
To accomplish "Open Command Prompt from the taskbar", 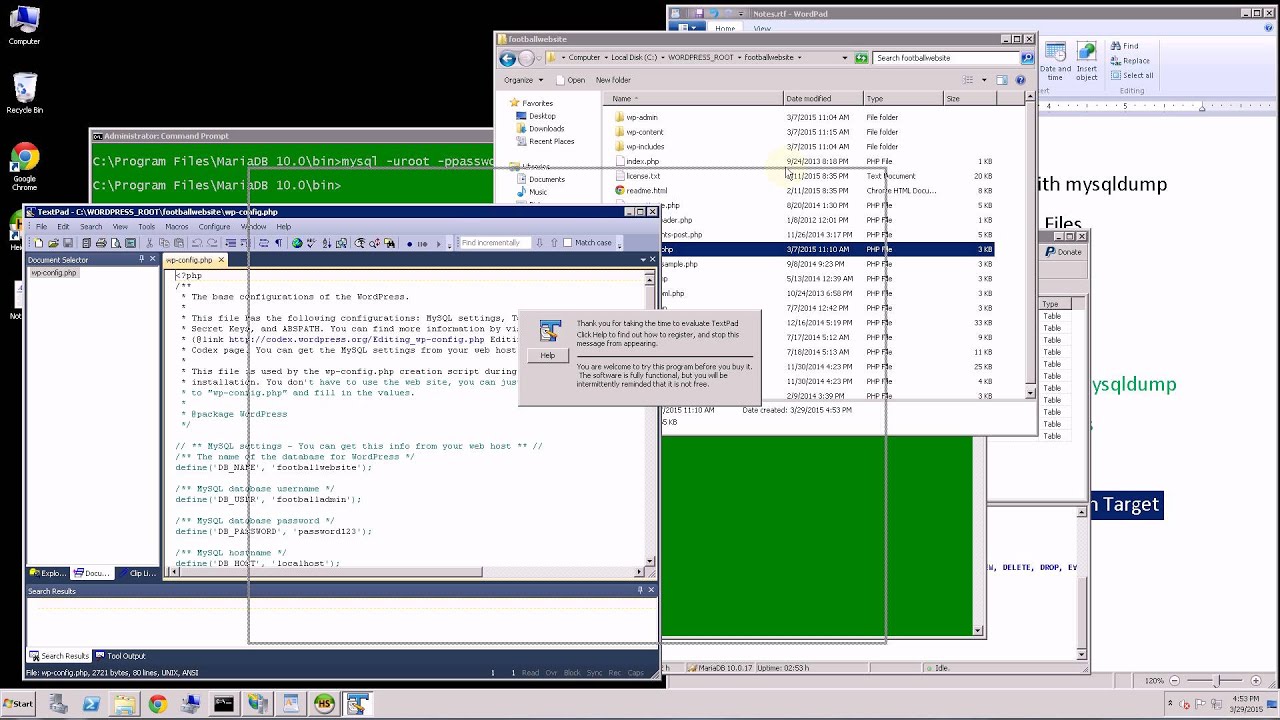I will pos(224,705).
